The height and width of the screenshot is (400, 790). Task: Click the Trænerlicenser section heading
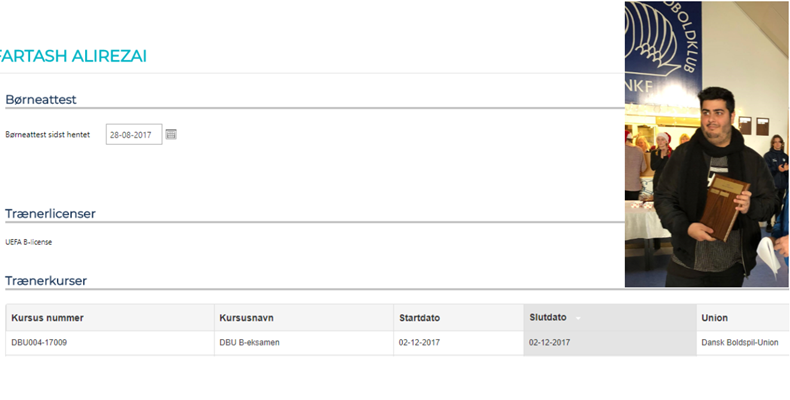[50, 213]
